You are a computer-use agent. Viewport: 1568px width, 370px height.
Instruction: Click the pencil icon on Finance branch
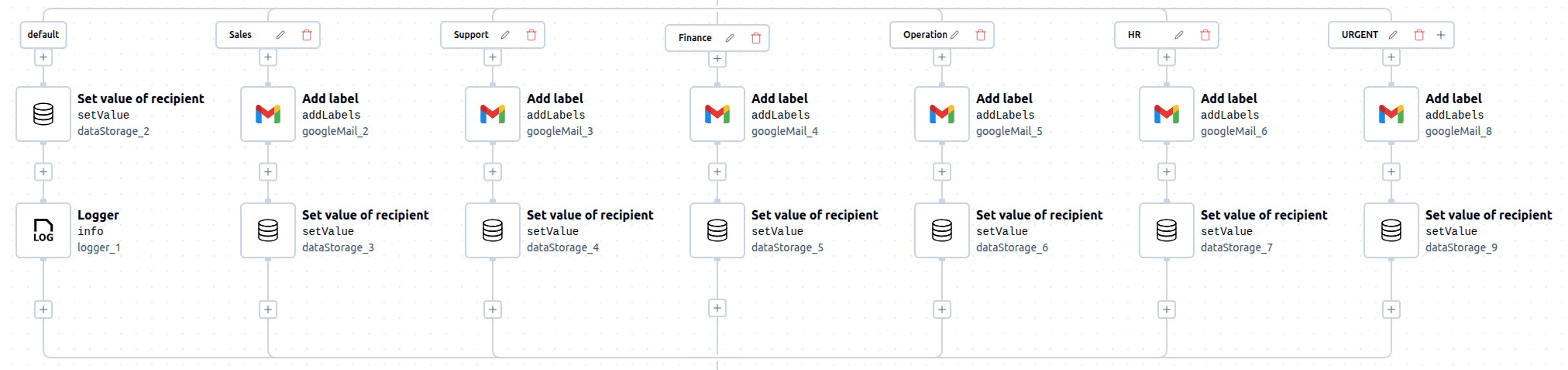(730, 38)
